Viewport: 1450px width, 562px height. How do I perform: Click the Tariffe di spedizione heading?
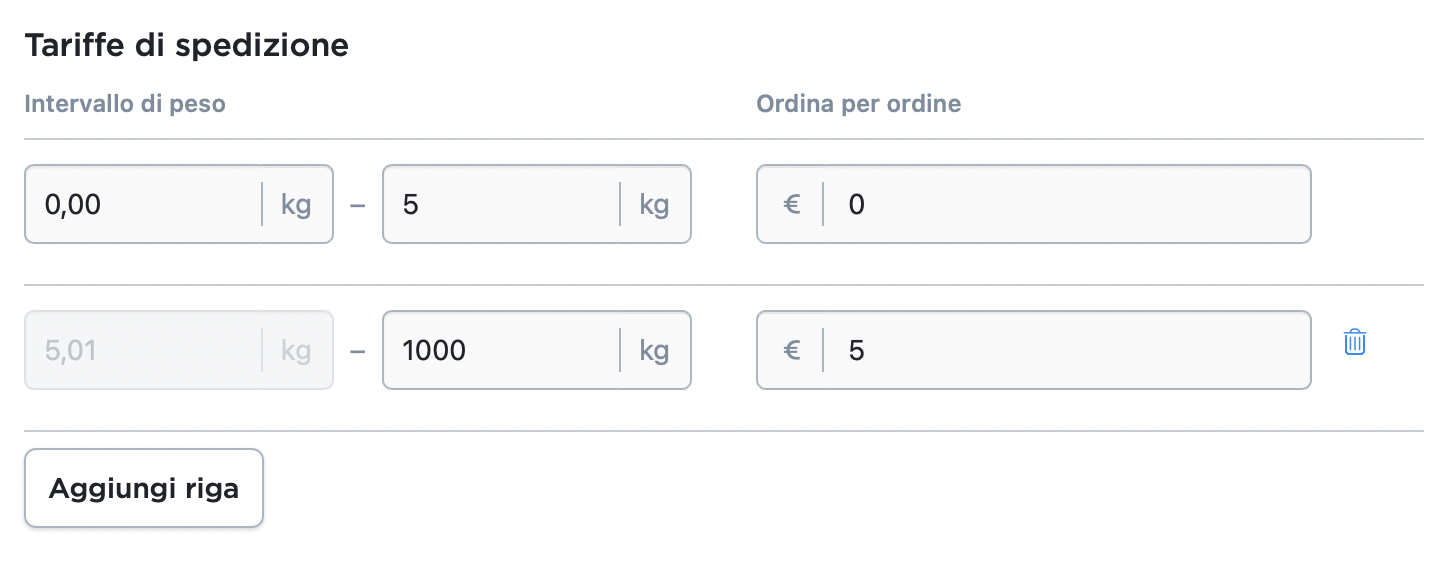pyautogui.click(x=187, y=46)
